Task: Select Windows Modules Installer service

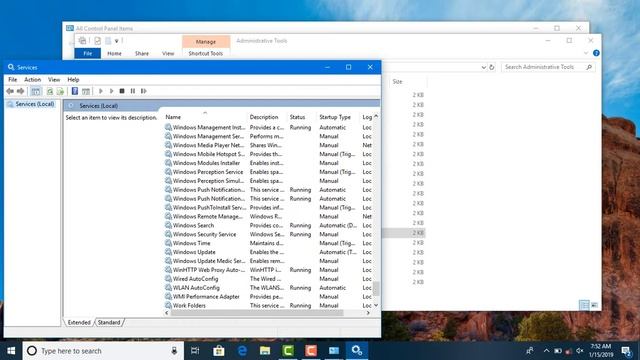Action: [269, 163]
